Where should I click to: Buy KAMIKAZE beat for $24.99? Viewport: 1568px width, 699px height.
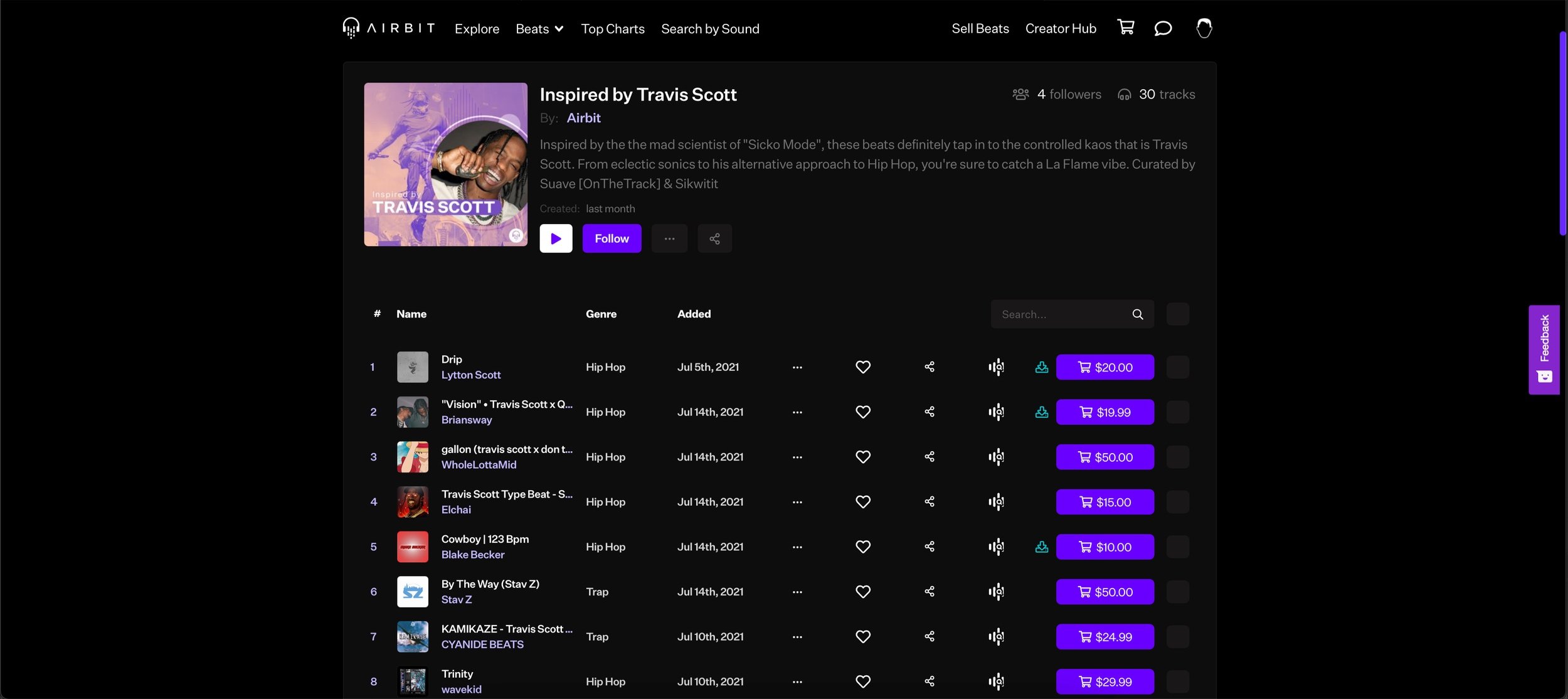pos(1104,637)
